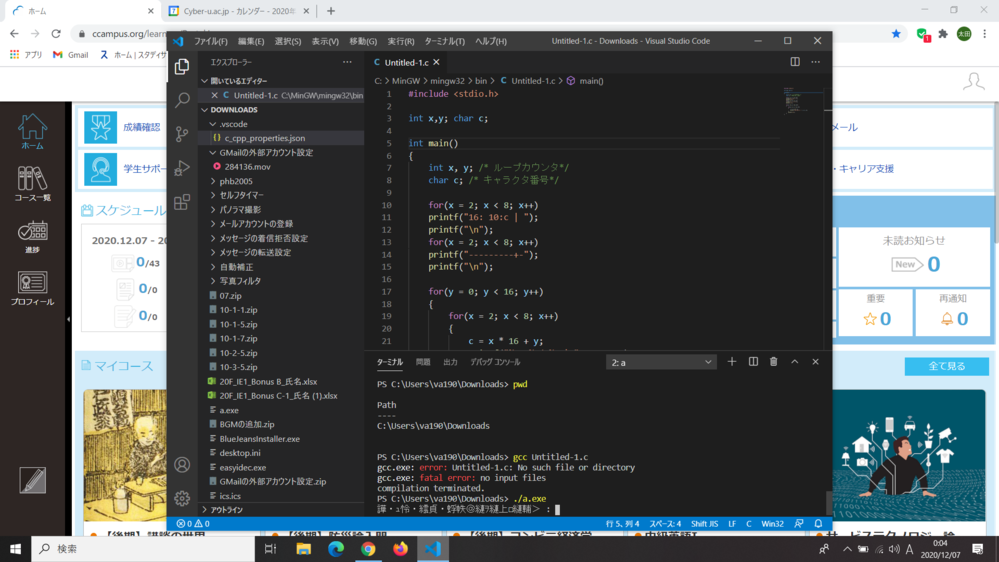This screenshot has height=562, width=999.
Task: Collapse the DOWNLOADS section
Action: pos(234,110)
